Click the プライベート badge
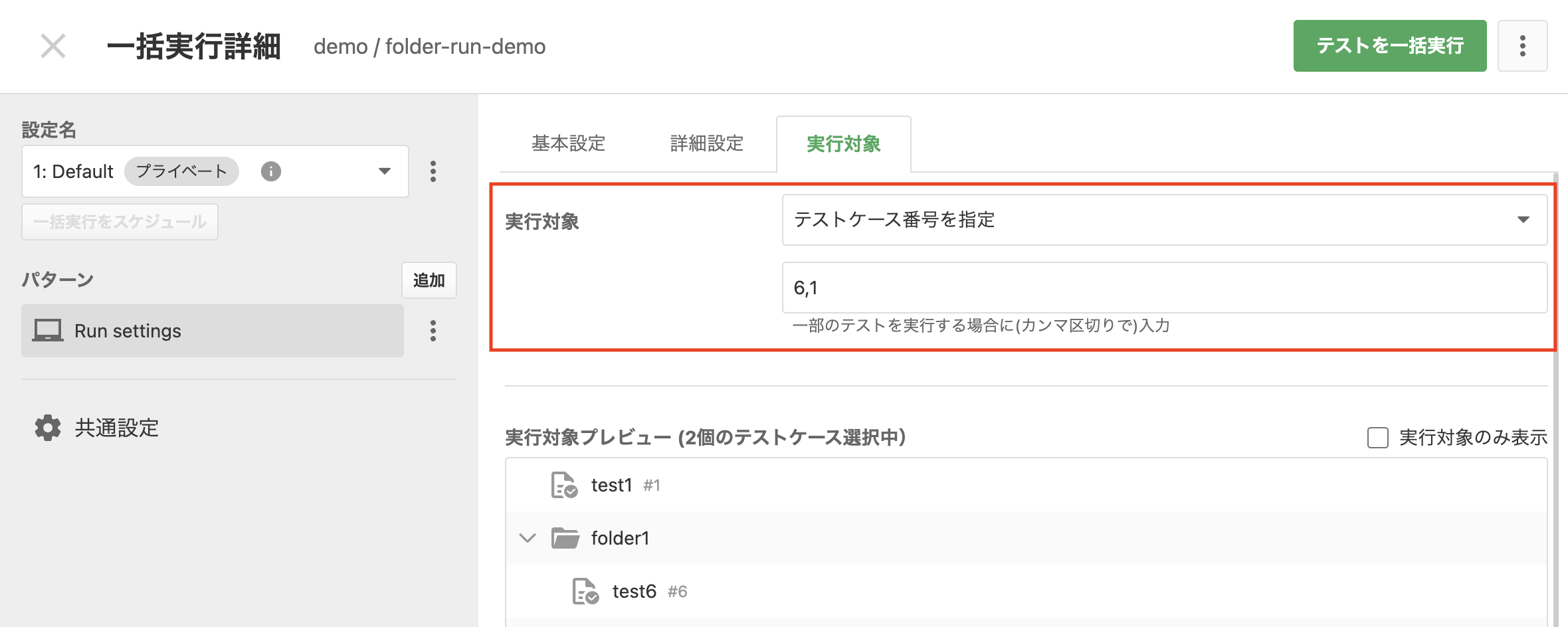Image resolution: width=1568 pixels, height=627 pixels. pos(181,171)
